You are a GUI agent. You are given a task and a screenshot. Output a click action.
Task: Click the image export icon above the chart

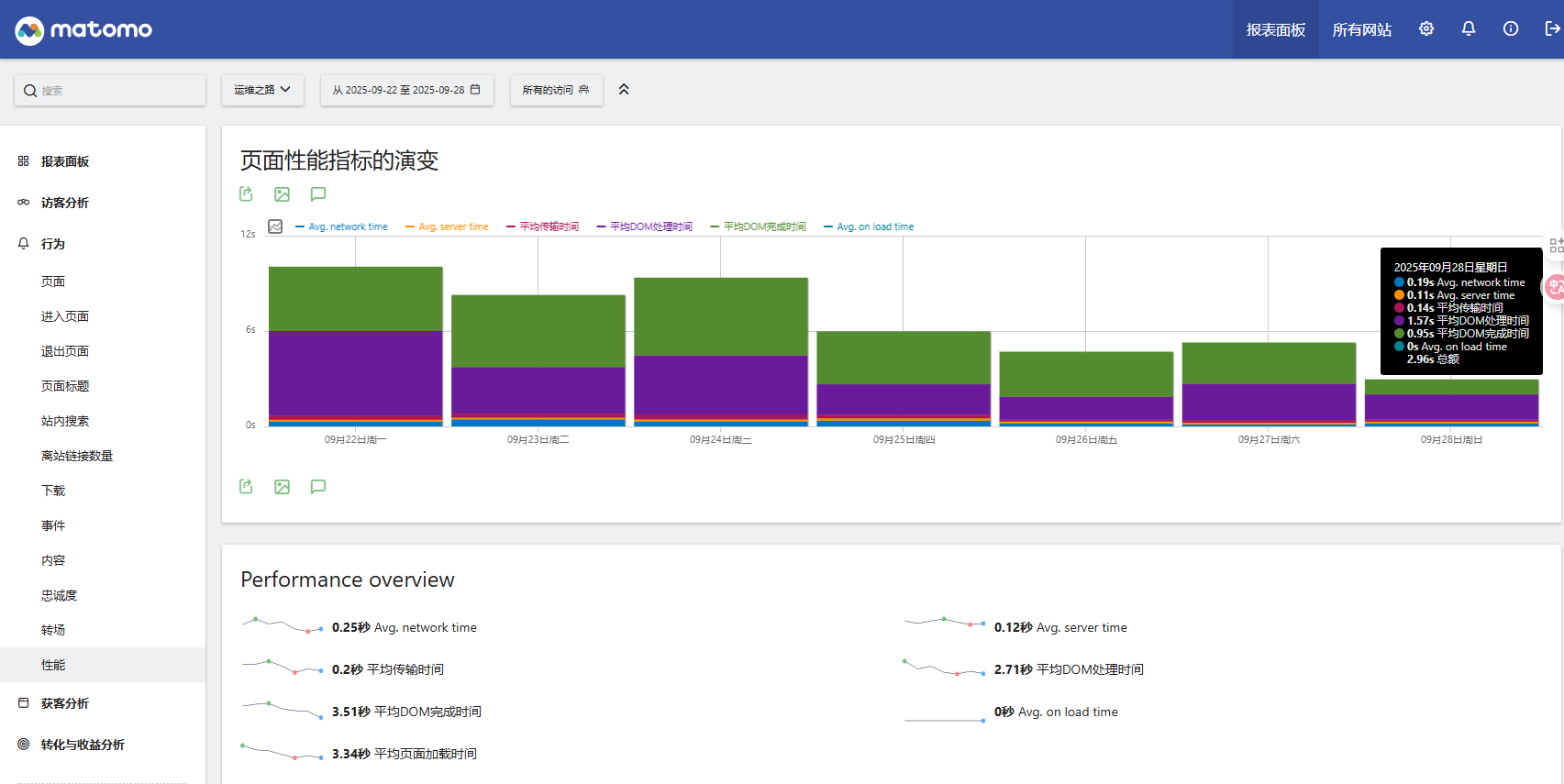pos(282,194)
